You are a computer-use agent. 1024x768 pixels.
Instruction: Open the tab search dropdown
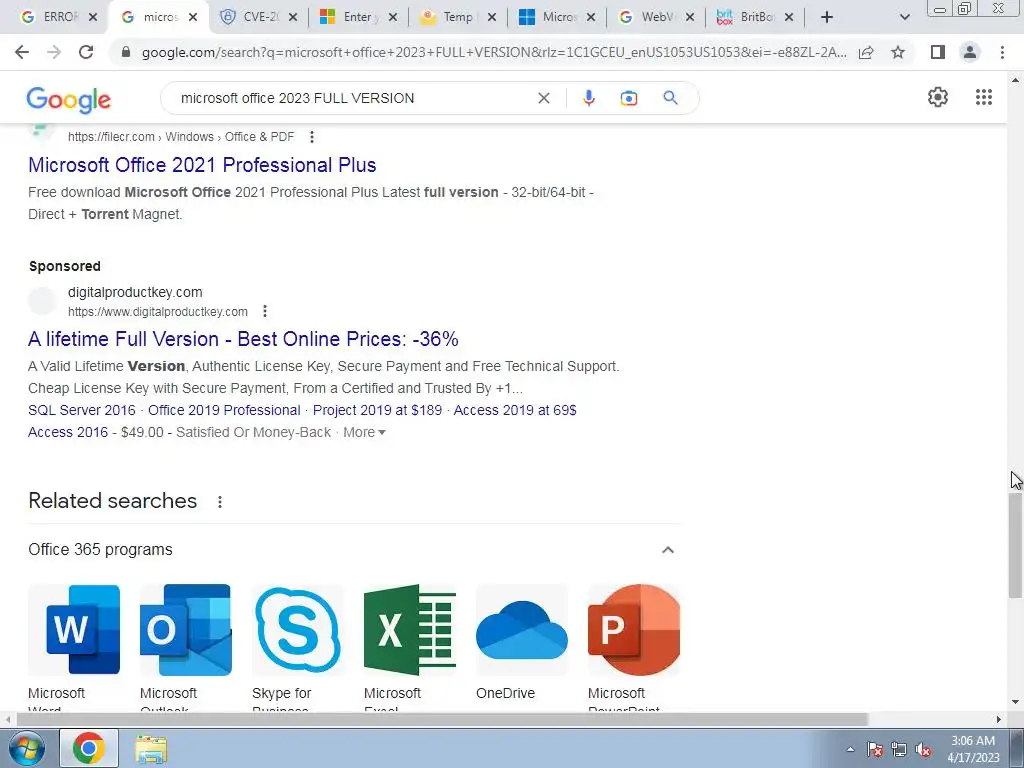(x=904, y=17)
